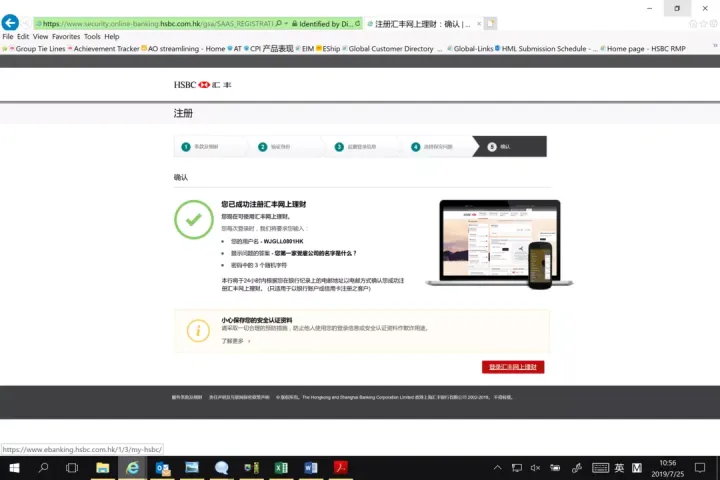Screen dimensions: 720x480
Task: Open second footer privacy statement link
Action: pyautogui.click(x=239, y=397)
